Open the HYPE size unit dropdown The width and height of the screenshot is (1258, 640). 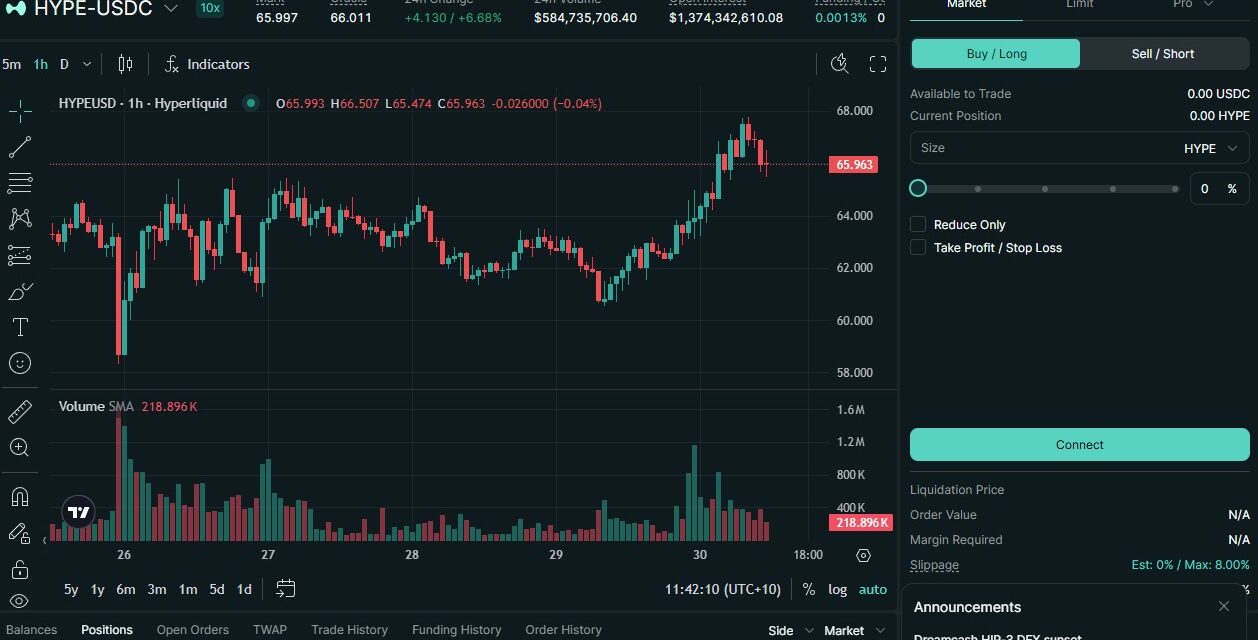point(1210,148)
